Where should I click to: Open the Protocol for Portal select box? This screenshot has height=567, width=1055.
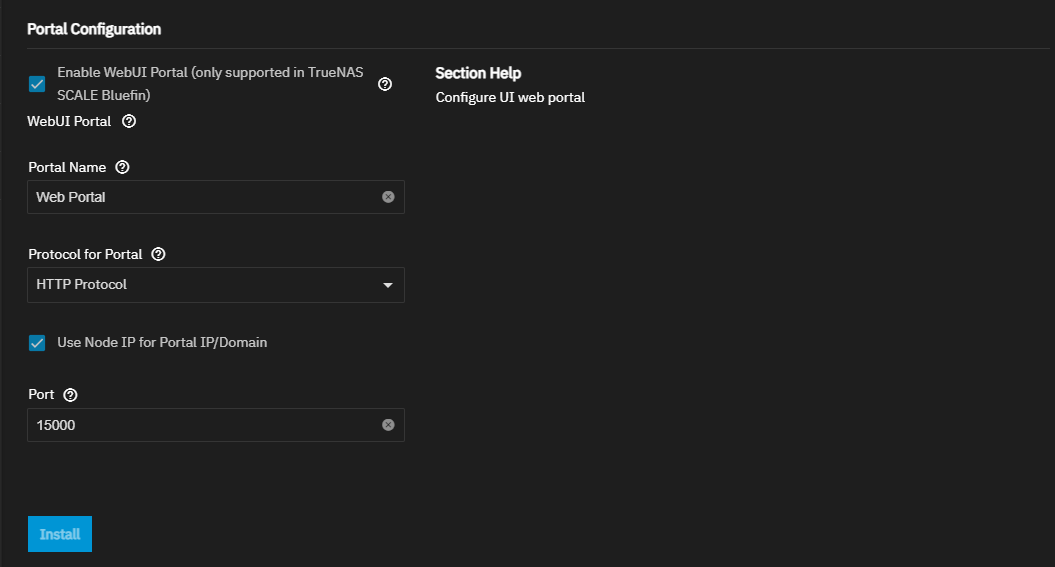(200, 285)
